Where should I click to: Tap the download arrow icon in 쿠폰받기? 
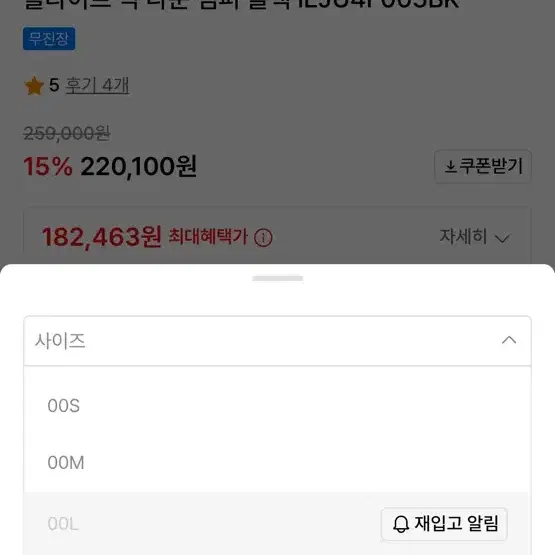click(x=450, y=166)
